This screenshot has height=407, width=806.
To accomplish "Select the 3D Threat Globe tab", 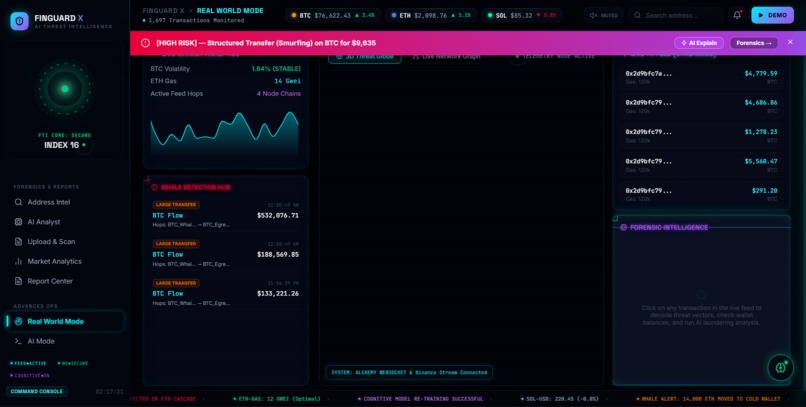I will [x=364, y=57].
